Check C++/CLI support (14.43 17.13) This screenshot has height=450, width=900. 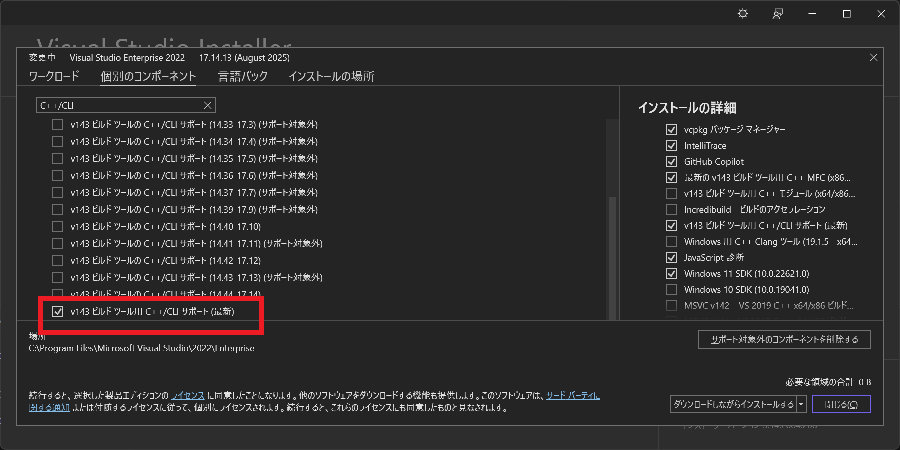[x=57, y=277]
